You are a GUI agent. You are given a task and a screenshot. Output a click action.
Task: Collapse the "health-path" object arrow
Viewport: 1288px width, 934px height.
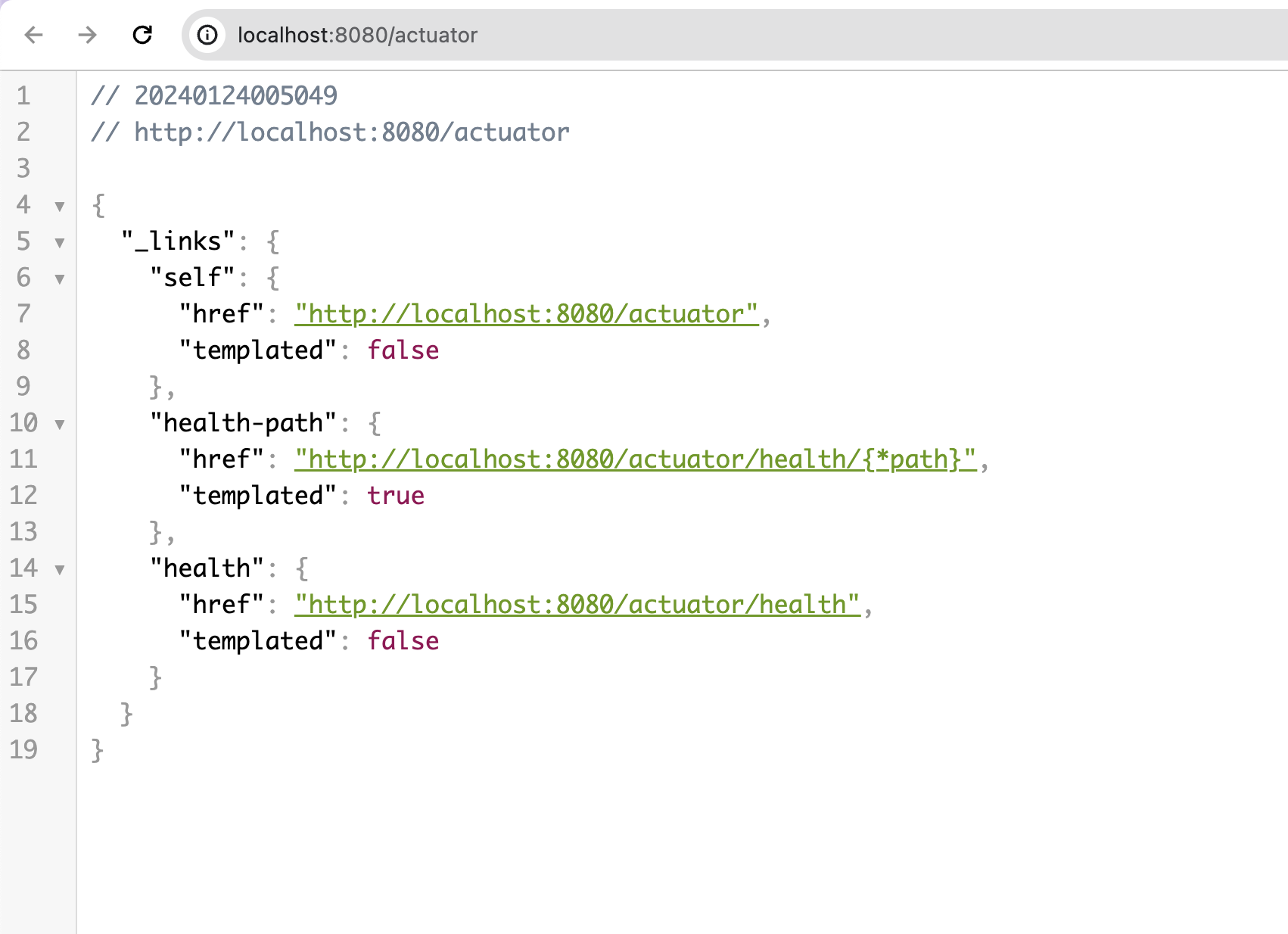60,424
